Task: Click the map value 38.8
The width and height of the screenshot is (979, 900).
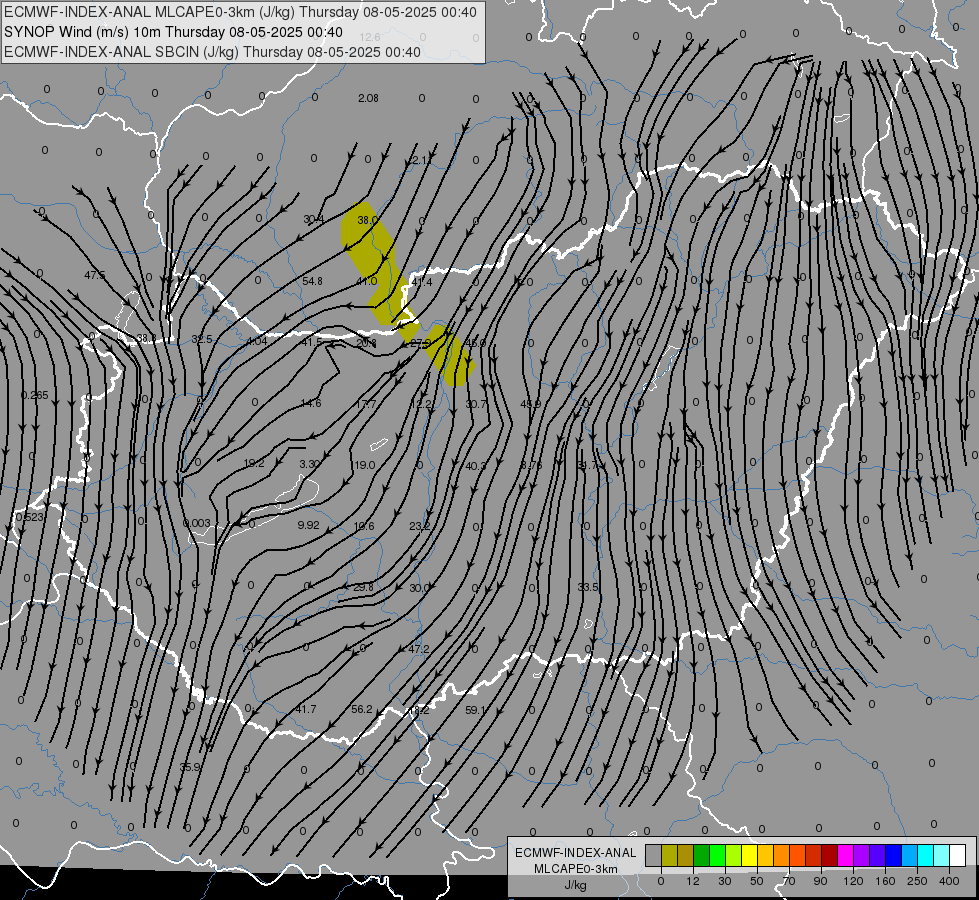Action: [146, 338]
